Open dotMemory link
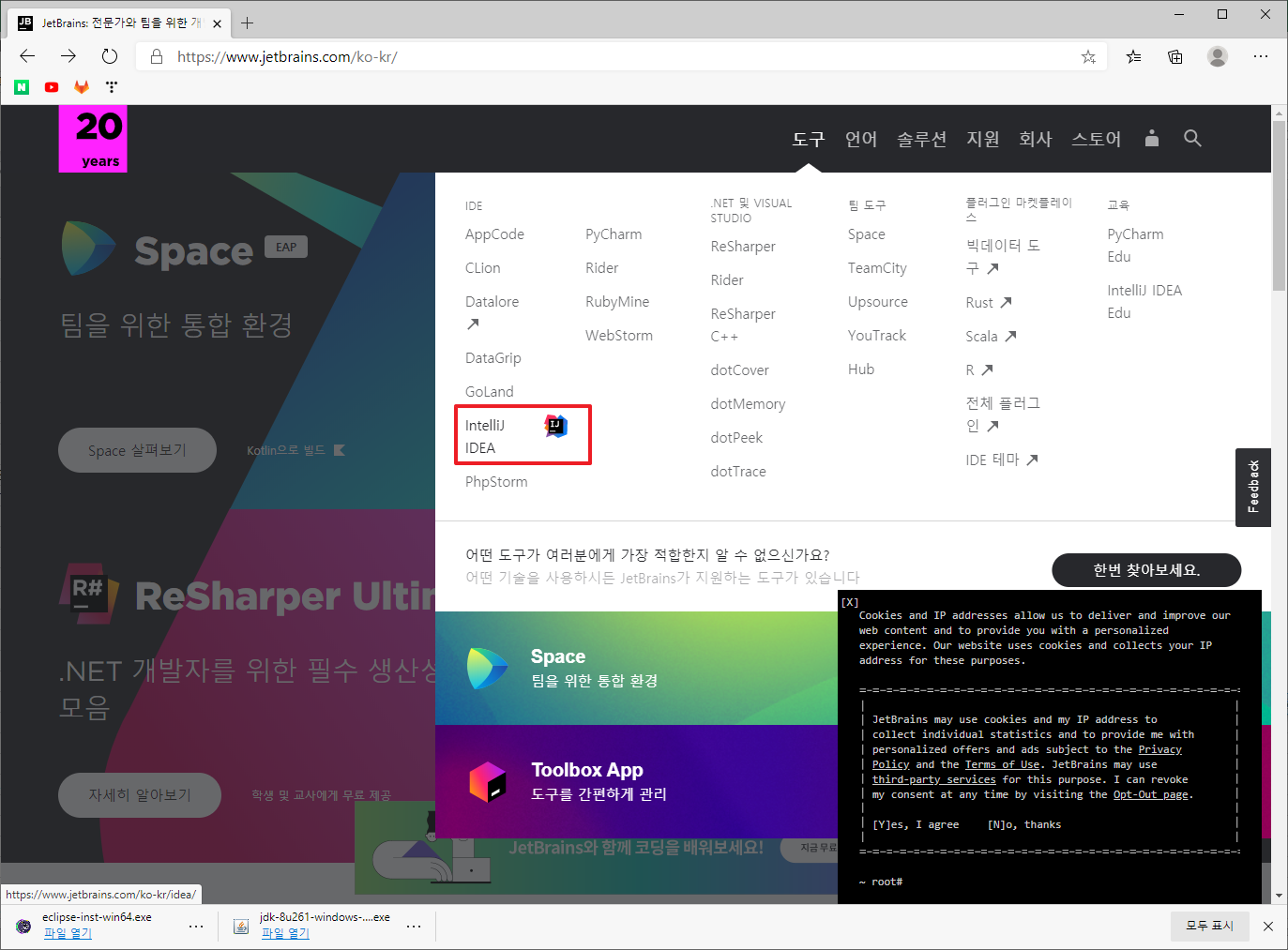 (749, 404)
